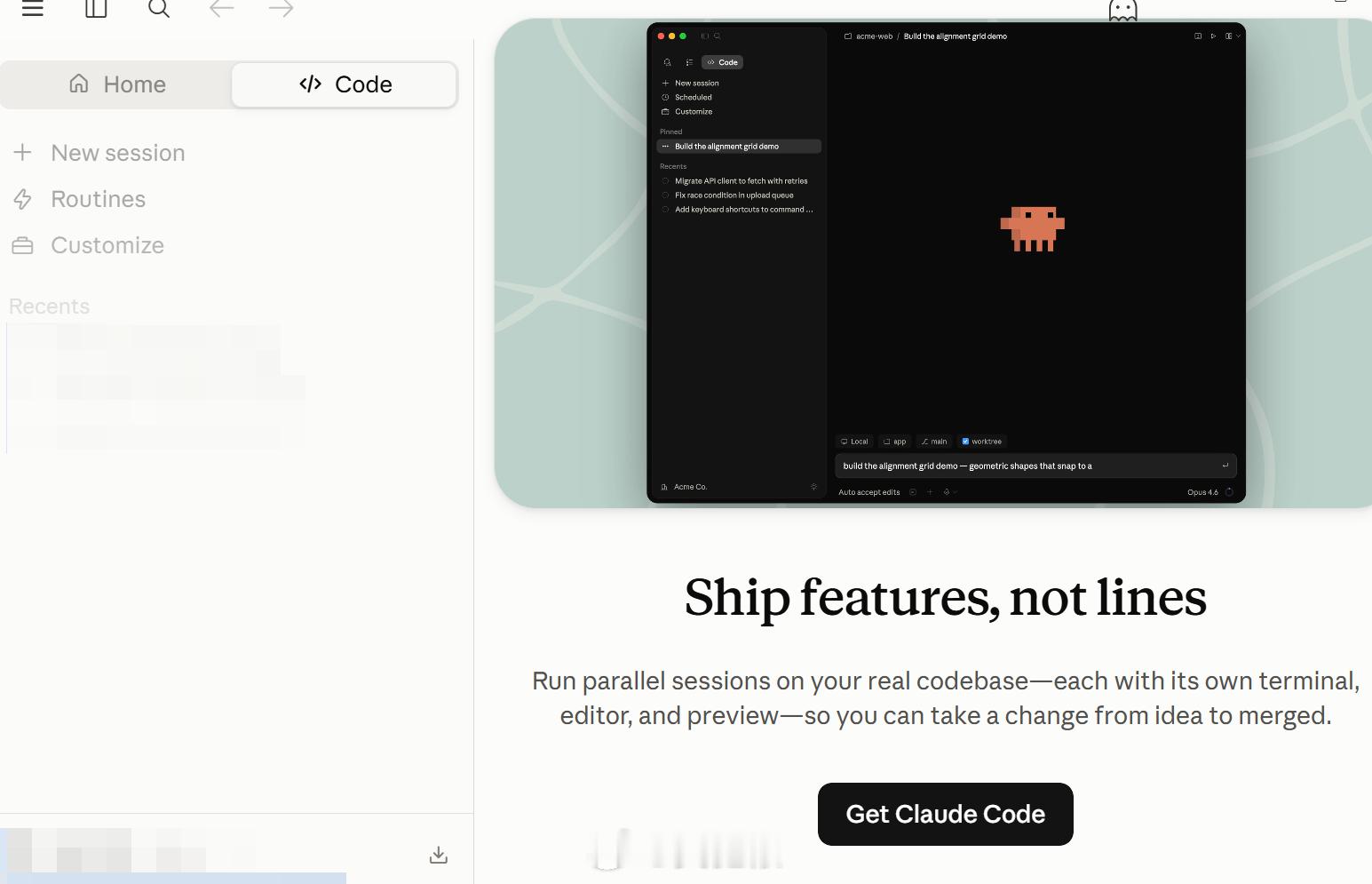Click the worktree checkbox in preview image

pos(965,442)
